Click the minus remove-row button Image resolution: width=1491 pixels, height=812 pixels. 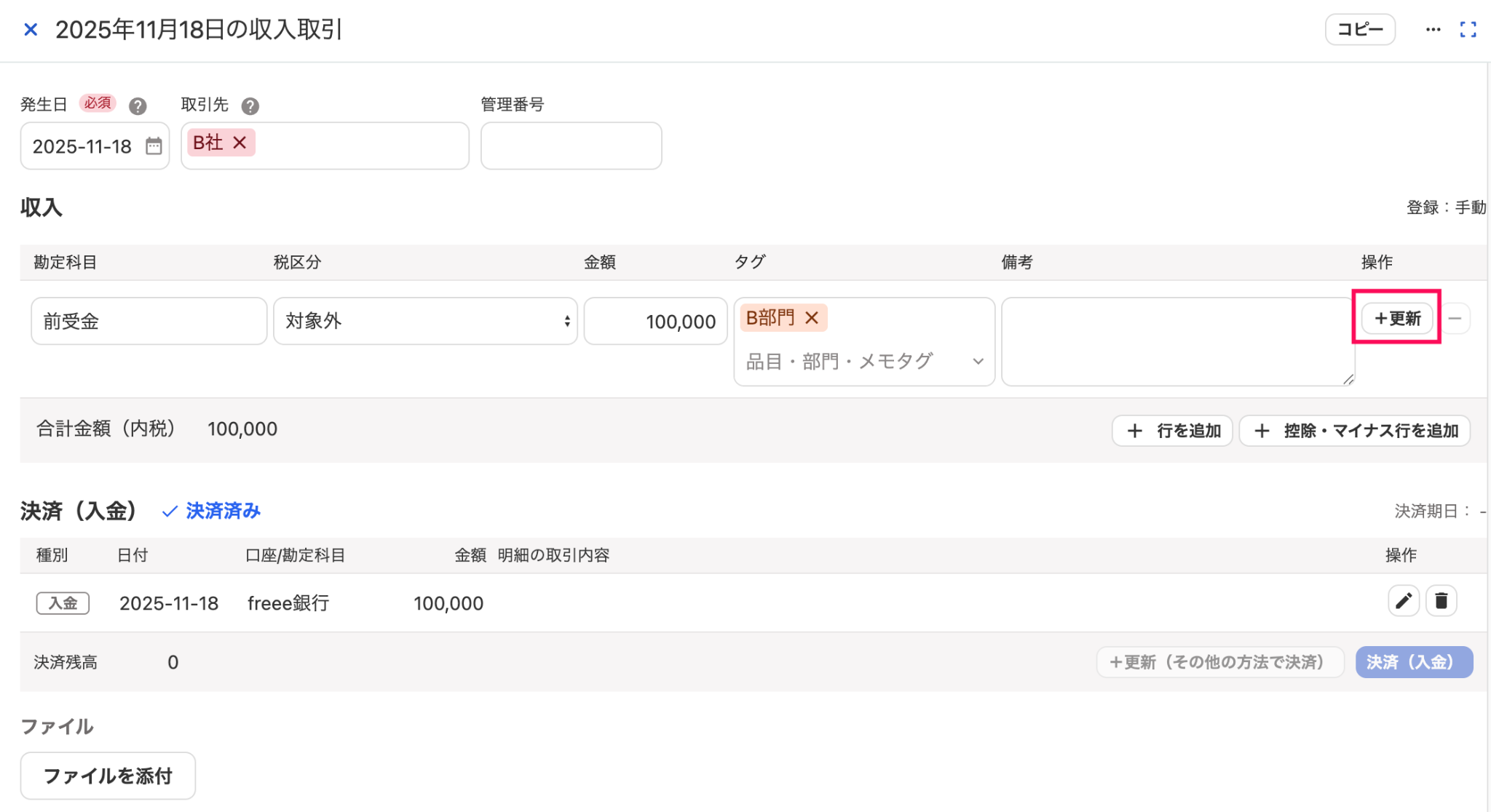[x=1455, y=319]
